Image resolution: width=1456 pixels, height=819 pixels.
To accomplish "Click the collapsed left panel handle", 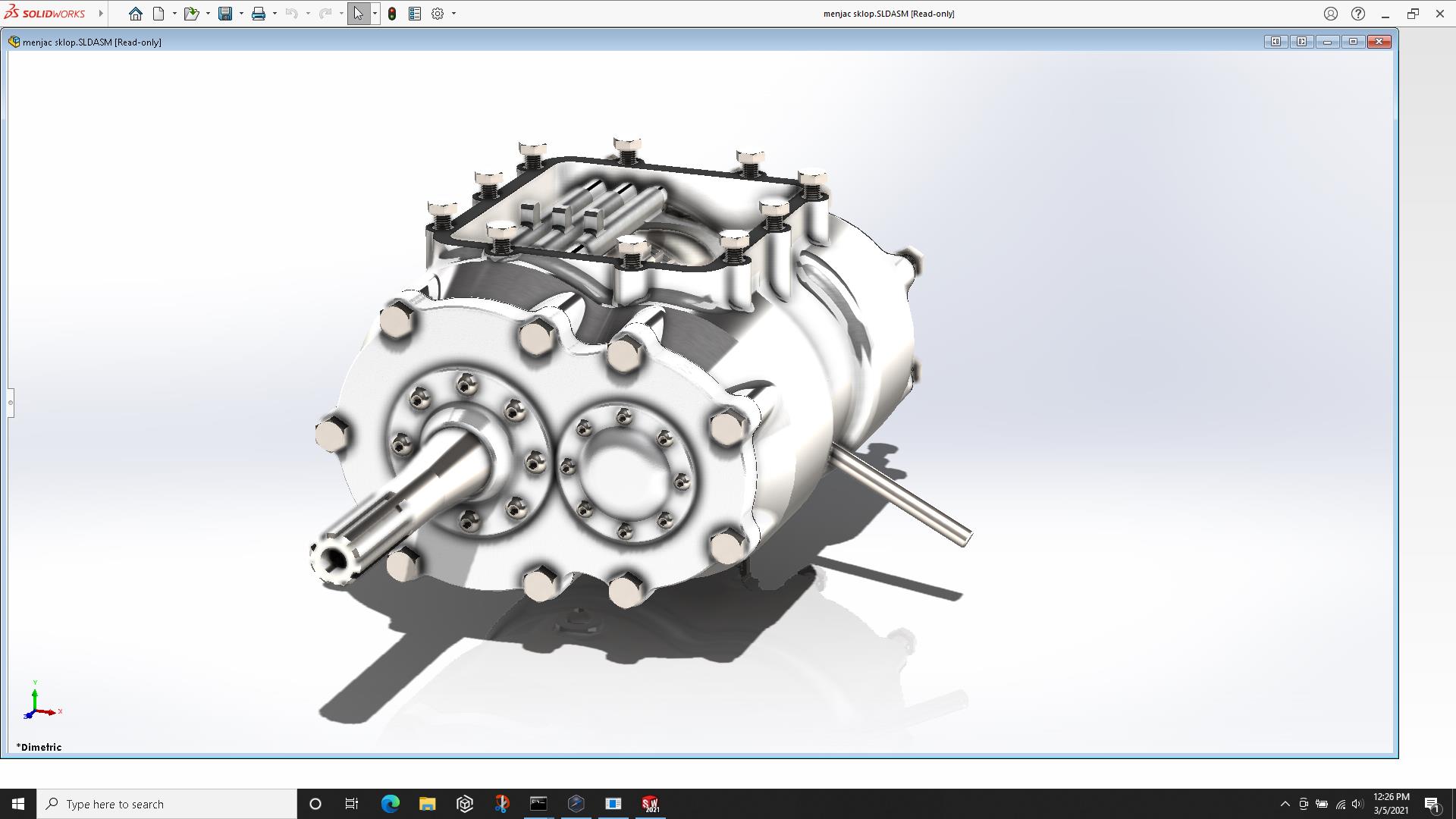I will (11, 403).
